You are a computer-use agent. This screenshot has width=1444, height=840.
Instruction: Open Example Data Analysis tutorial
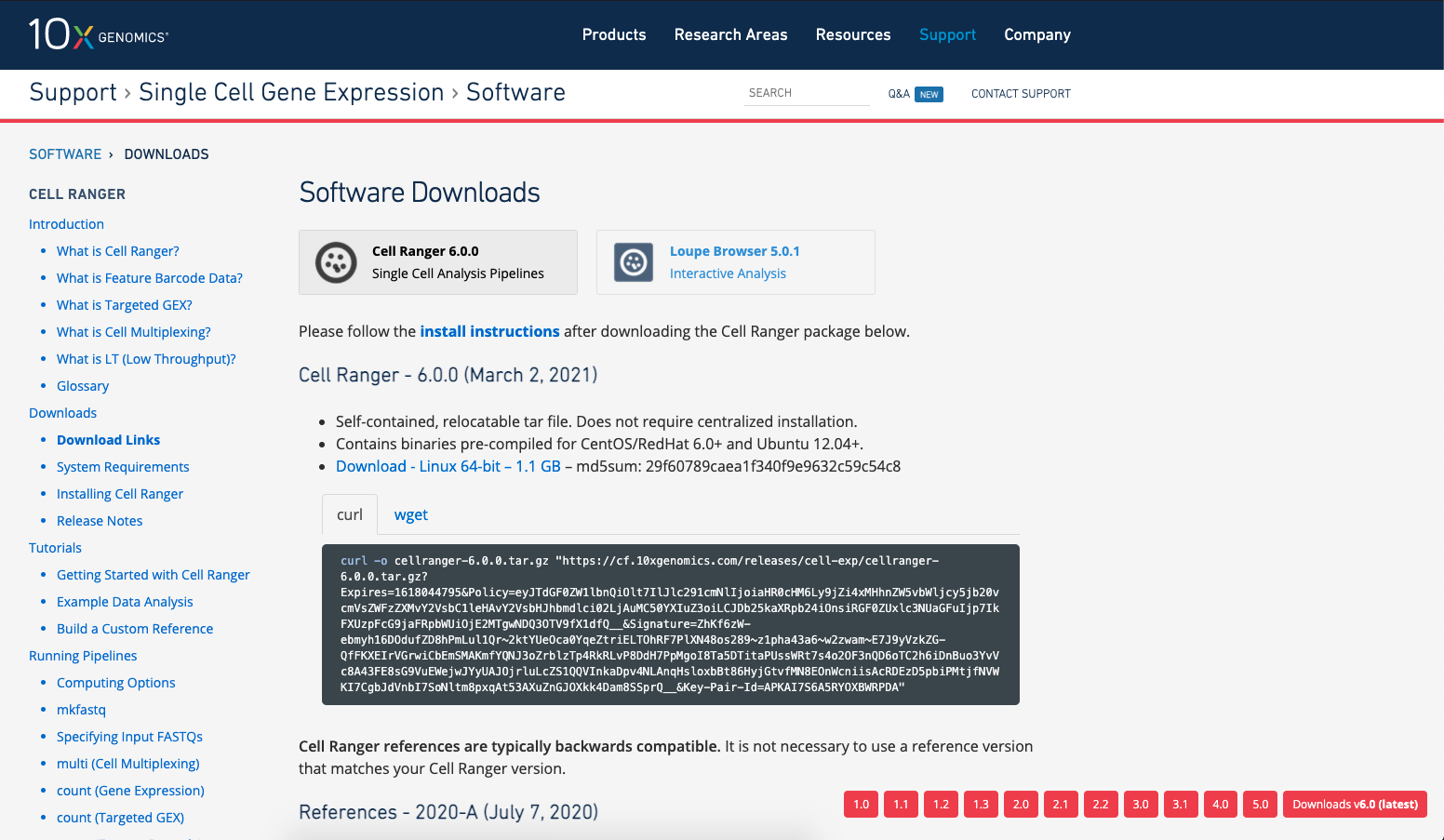click(125, 602)
